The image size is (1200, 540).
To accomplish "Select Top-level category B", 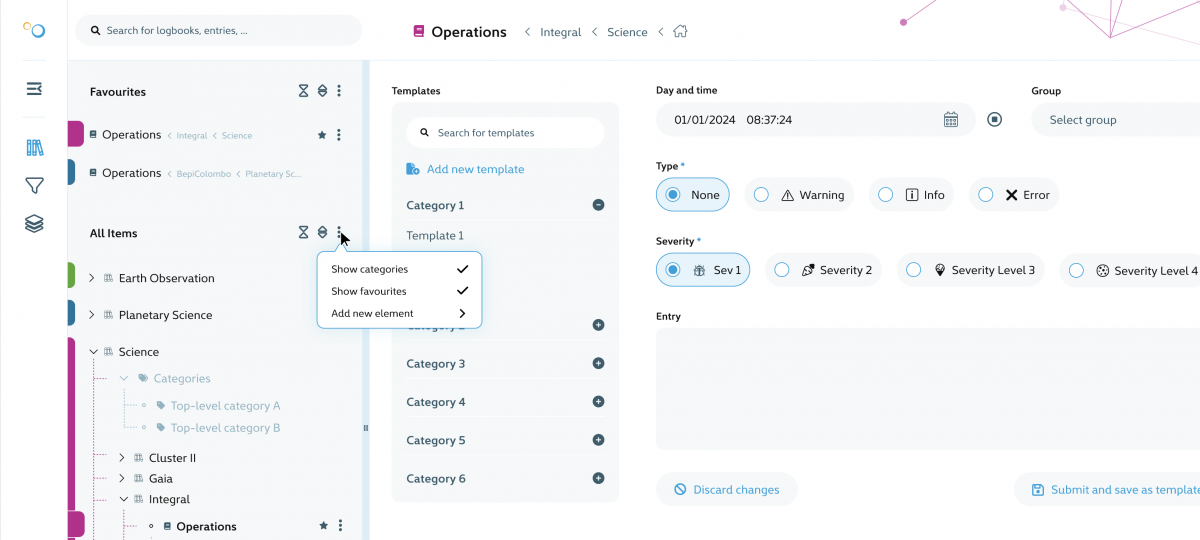I will 225,428.
